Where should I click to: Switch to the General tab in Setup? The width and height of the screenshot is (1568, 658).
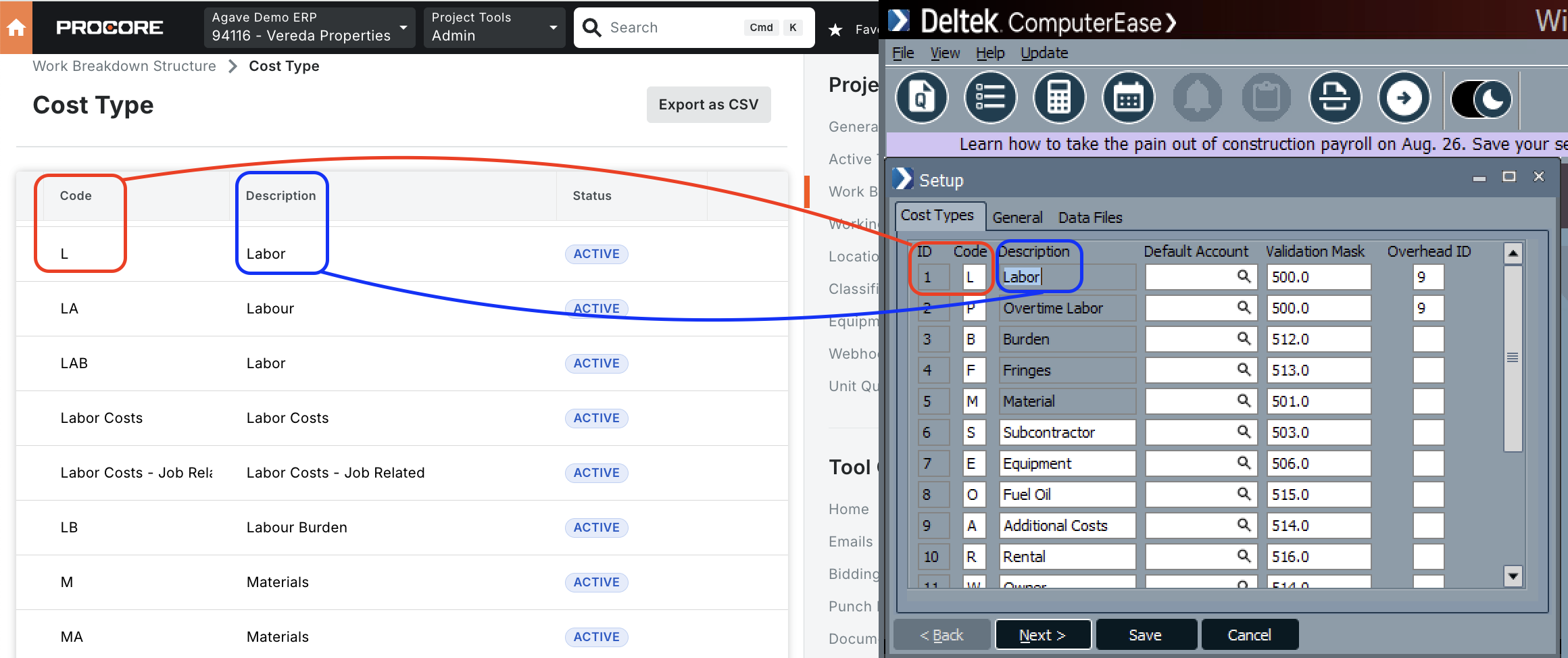click(x=1017, y=218)
